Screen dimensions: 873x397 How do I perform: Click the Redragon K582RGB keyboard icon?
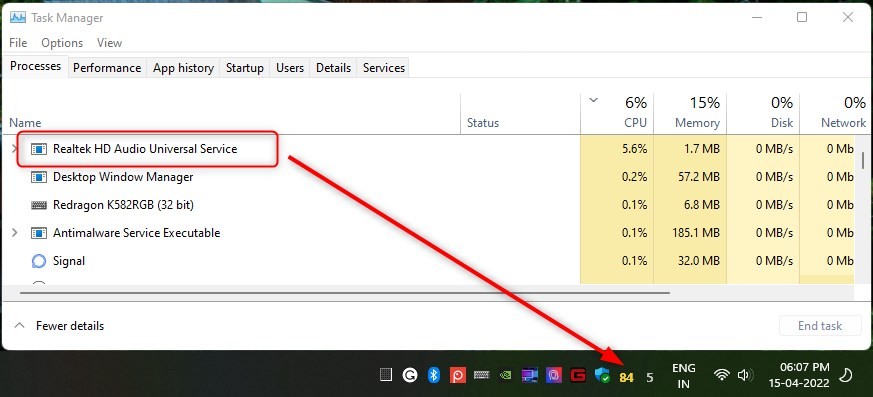(x=38, y=205)
